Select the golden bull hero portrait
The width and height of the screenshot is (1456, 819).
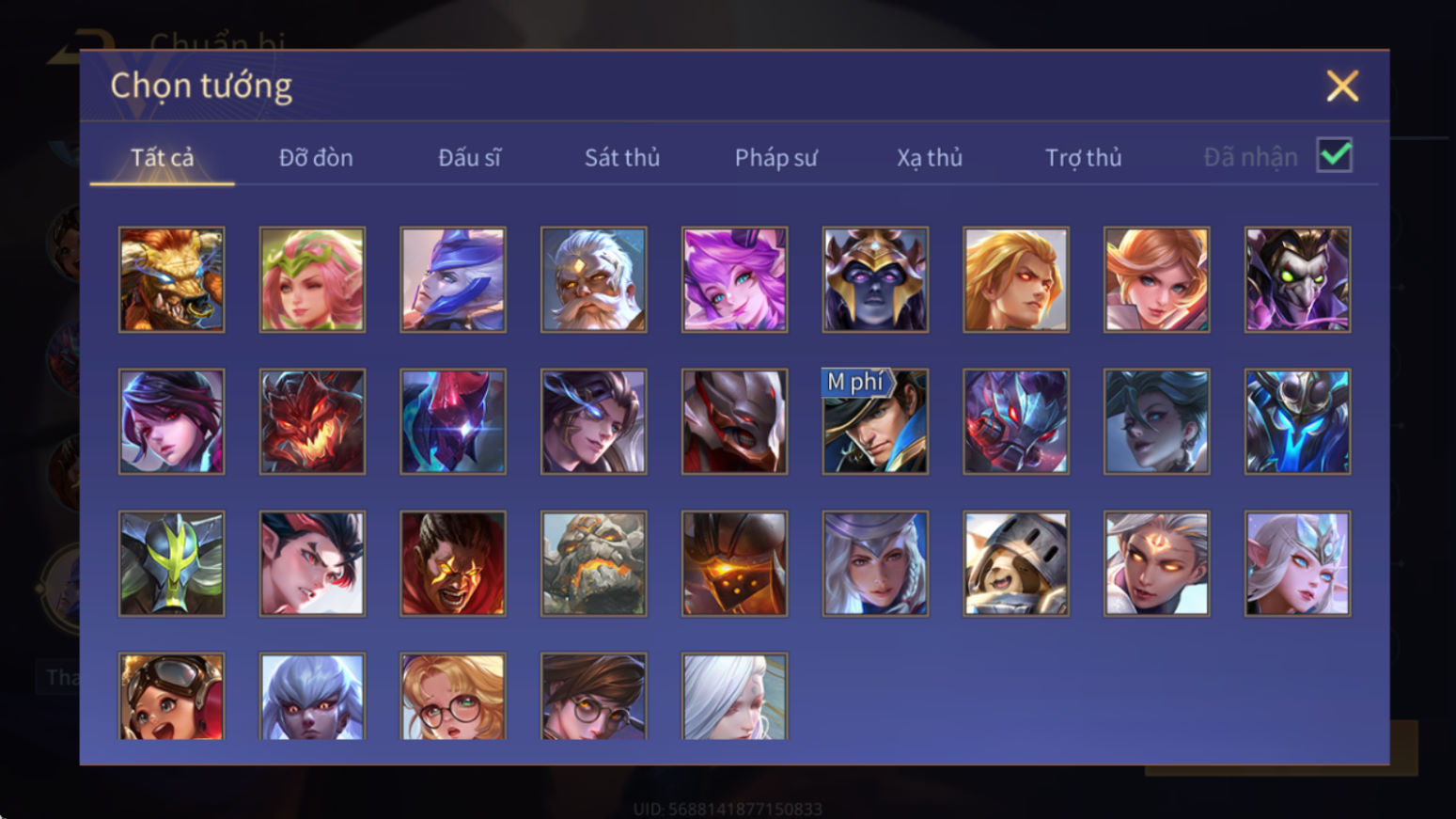coord(171,279)
